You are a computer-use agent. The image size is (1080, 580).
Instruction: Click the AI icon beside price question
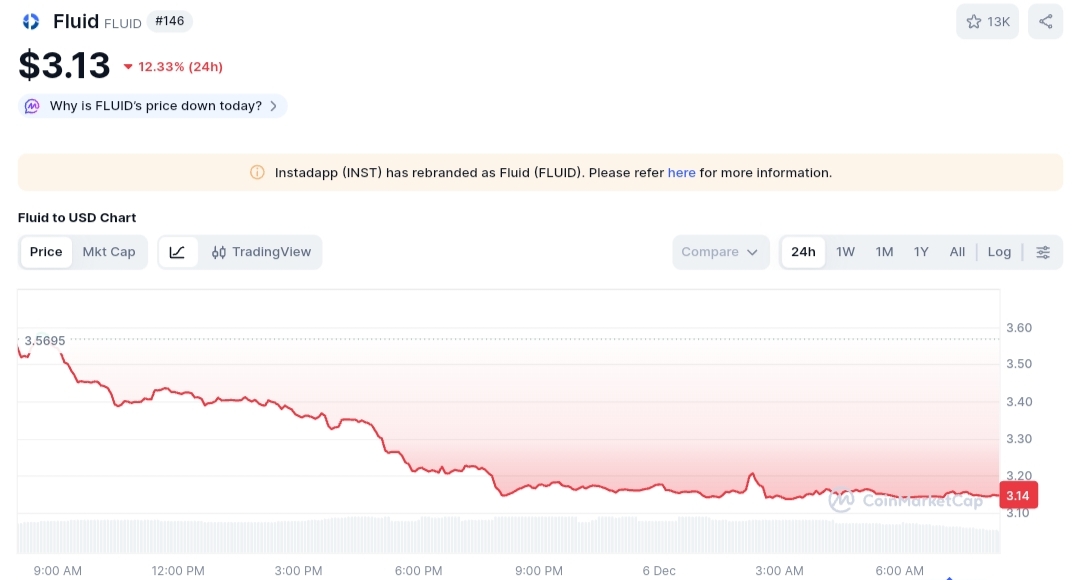32,106
